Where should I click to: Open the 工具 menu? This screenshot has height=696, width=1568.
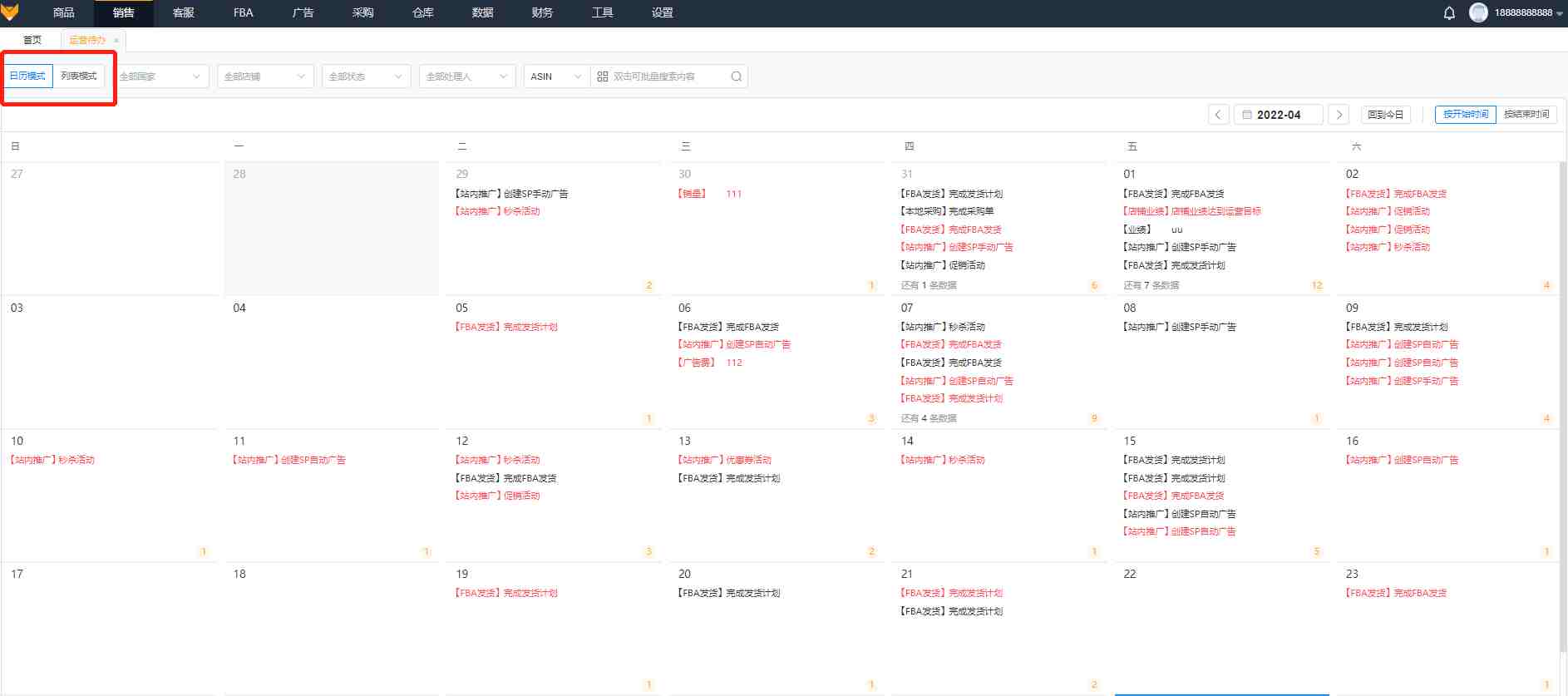(603, 13)
